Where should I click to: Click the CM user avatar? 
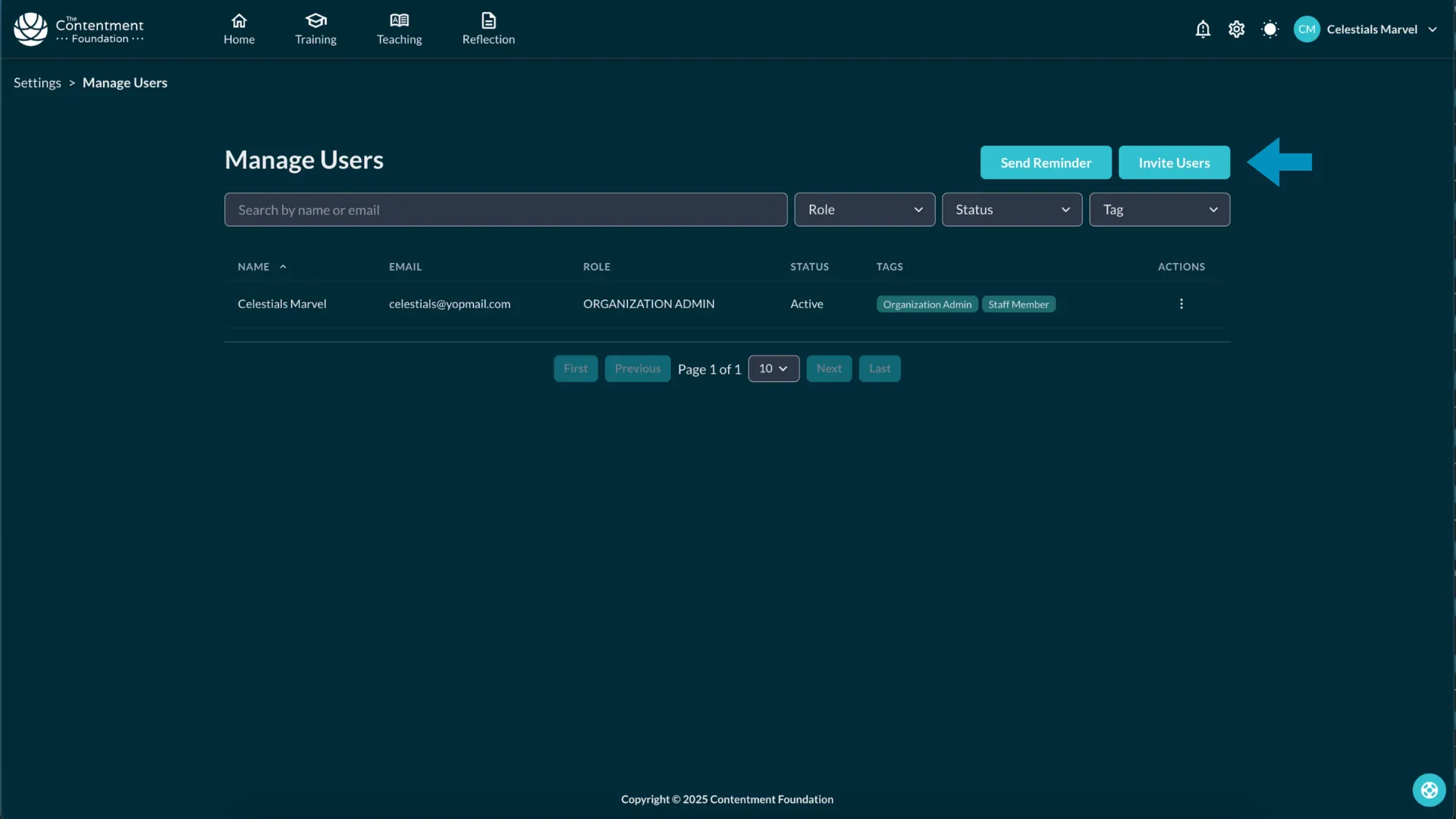1307,30
